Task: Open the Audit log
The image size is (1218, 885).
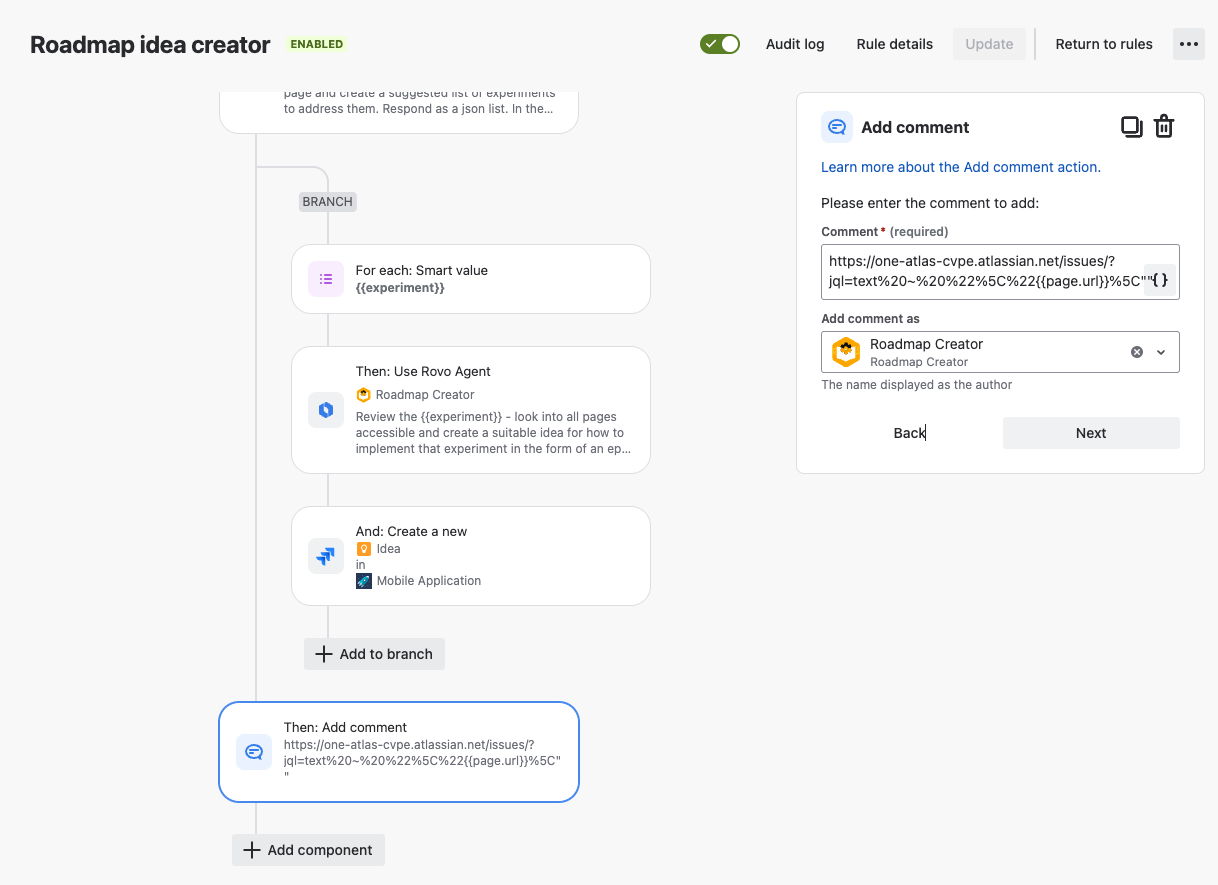Action: 795,44
